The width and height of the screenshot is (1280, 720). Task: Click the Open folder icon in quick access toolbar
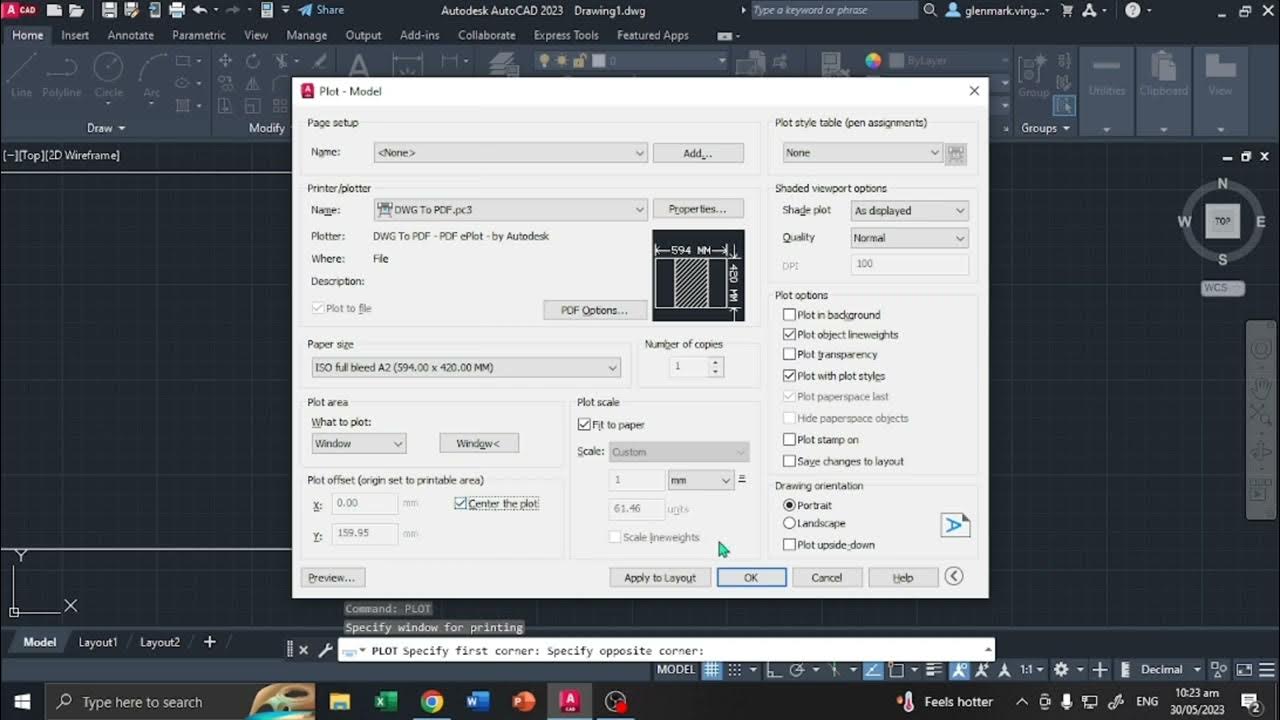pos(76,10)
